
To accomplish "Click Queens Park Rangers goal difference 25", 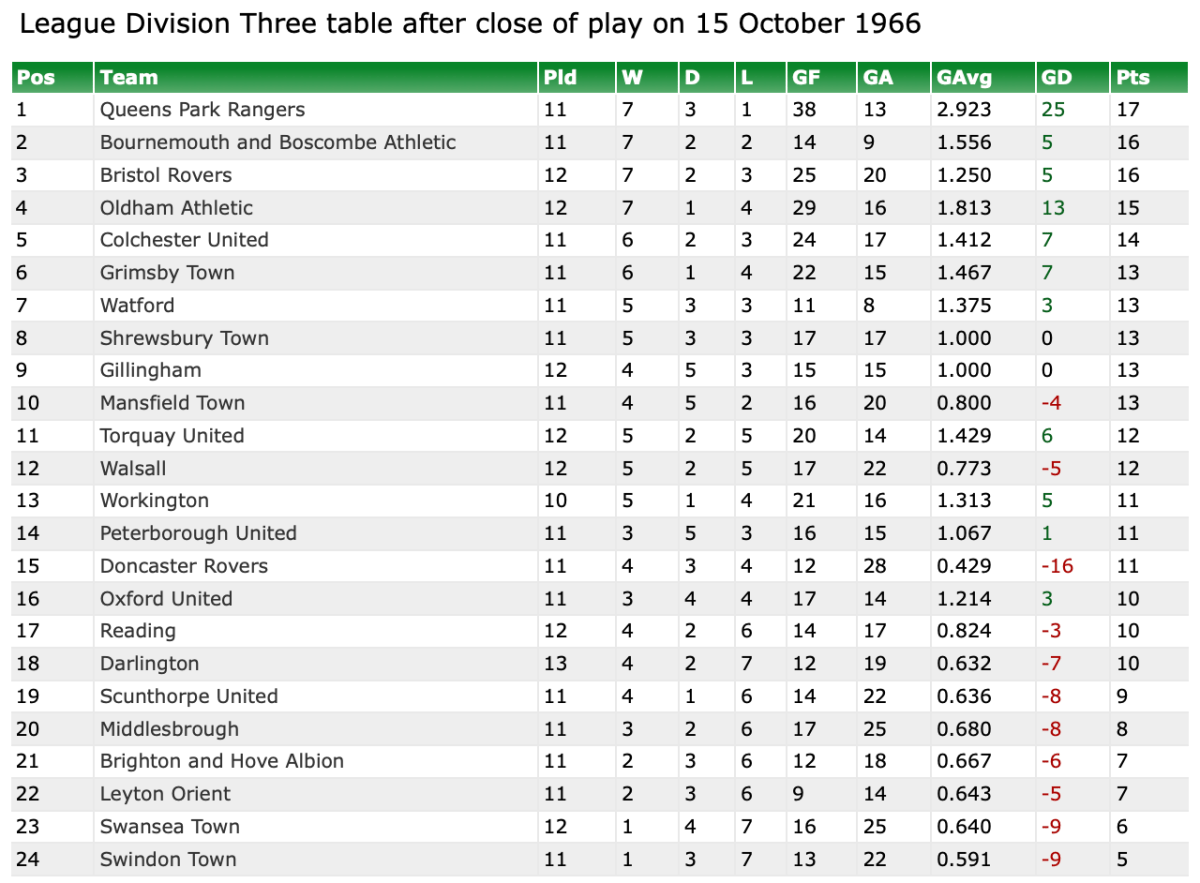I will click(1052, 110).
